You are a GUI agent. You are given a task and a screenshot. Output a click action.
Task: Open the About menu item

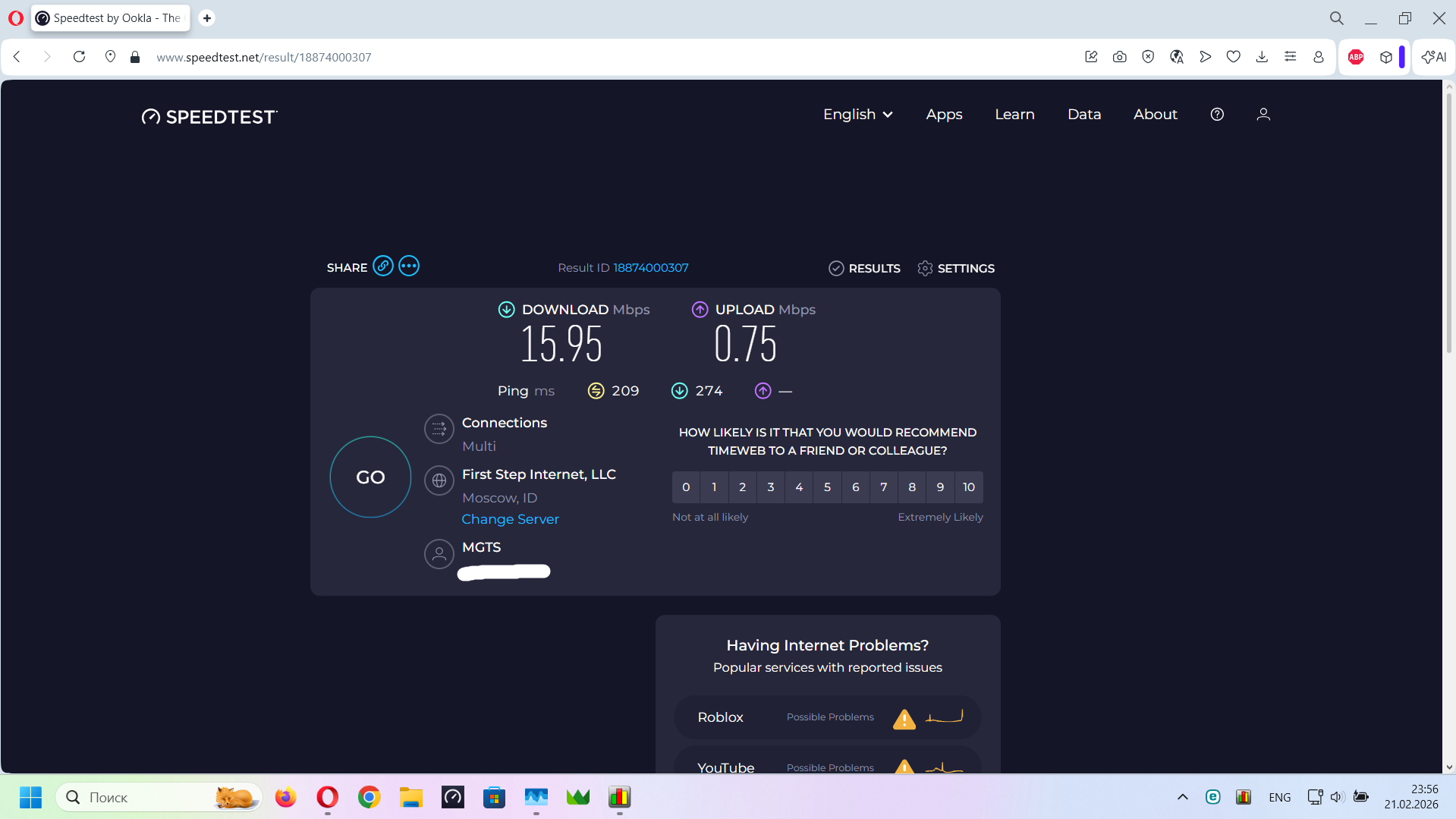[x=1156, y=115]
